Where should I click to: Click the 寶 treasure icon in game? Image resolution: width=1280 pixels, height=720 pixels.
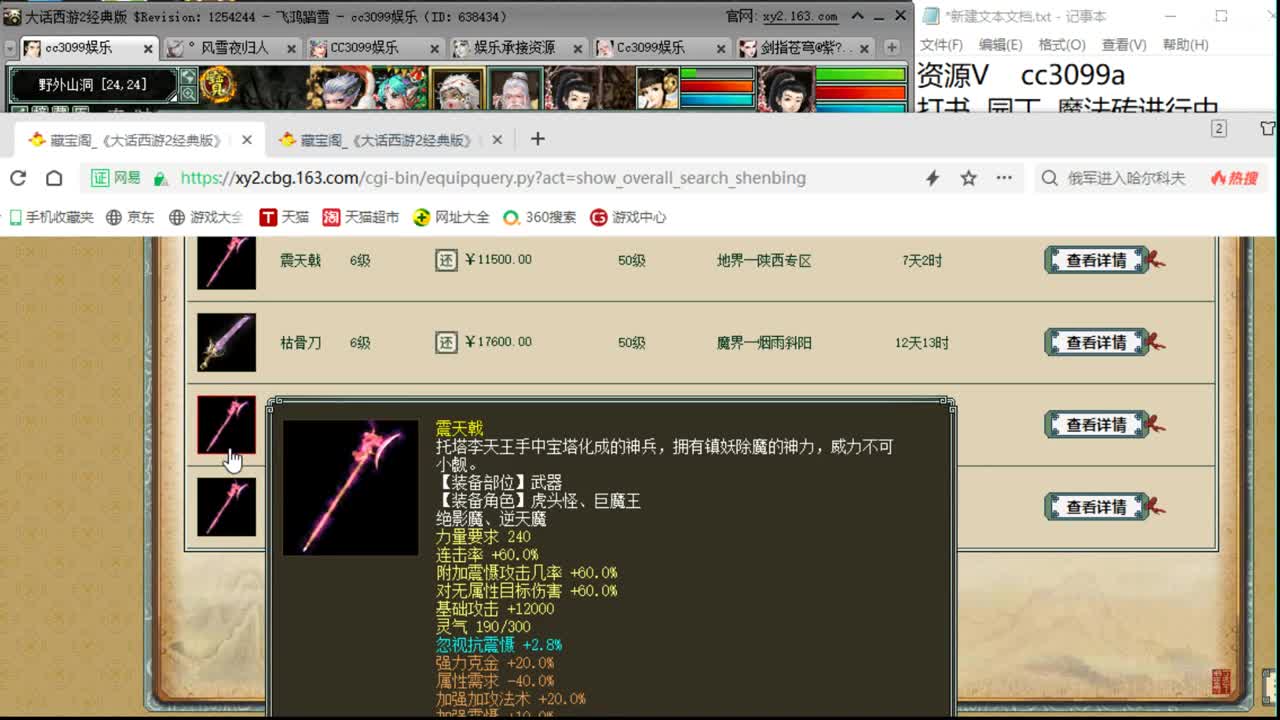point(217,86)
